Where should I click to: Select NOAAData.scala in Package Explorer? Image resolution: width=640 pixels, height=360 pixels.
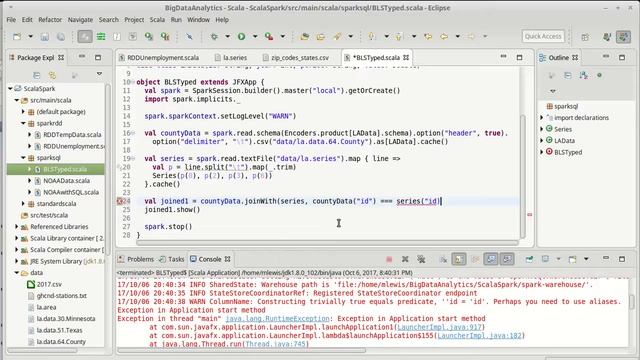click(x=66, y=181)
